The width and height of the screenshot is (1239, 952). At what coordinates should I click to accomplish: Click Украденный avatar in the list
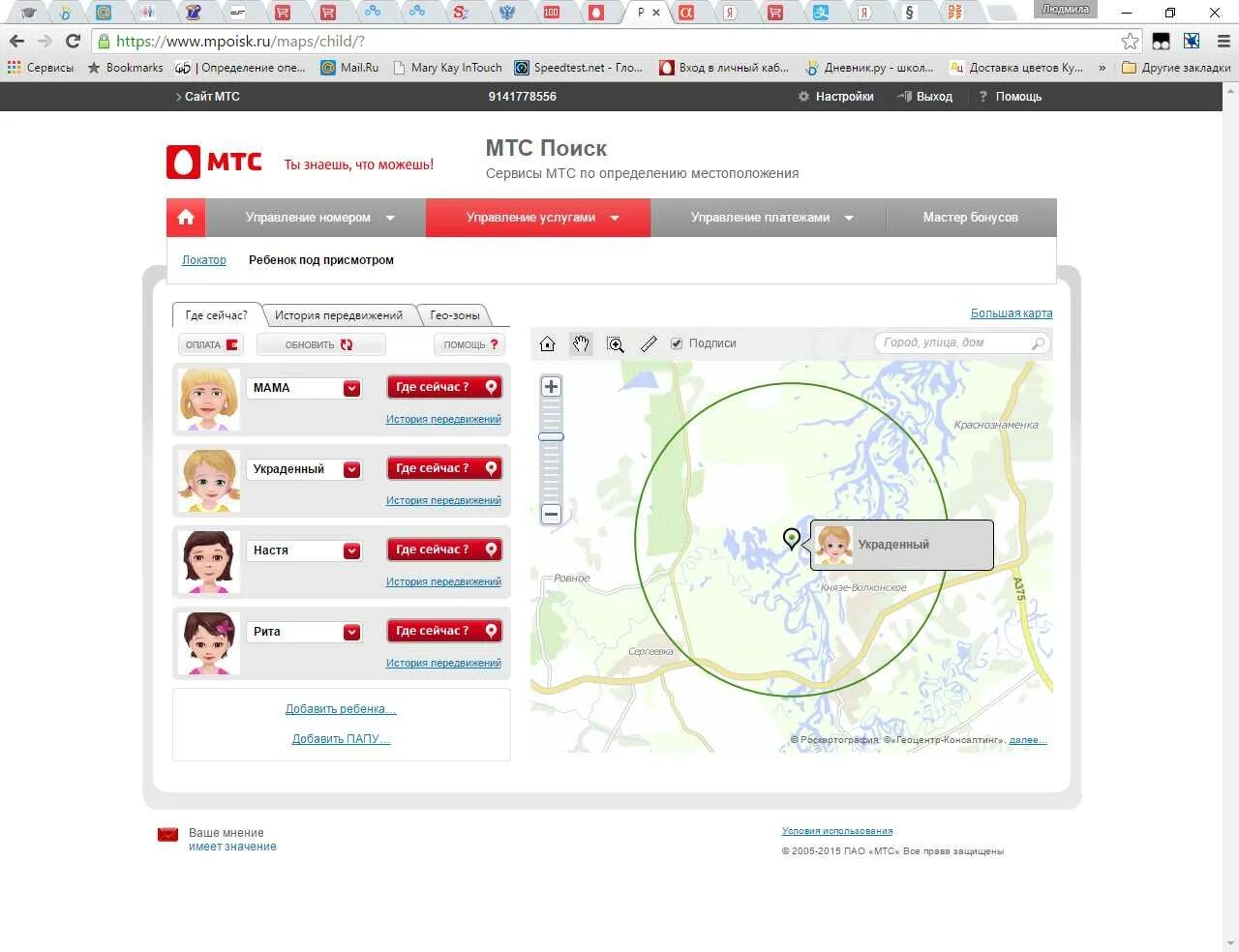pyautogui.click(x=208, y=480)
